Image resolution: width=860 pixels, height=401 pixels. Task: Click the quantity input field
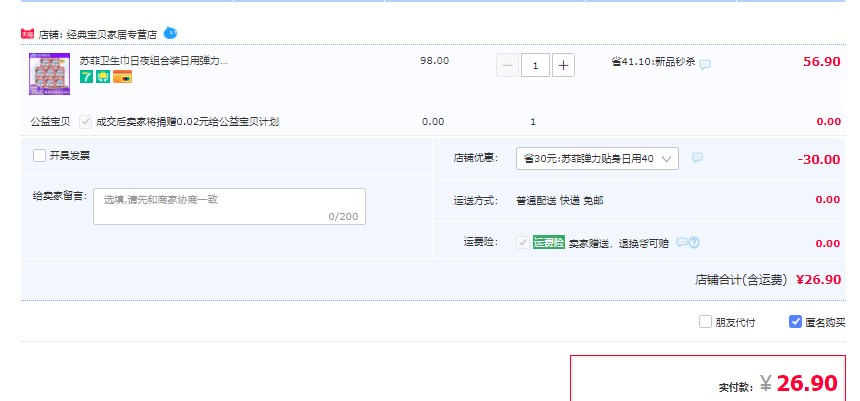point(535,66)
